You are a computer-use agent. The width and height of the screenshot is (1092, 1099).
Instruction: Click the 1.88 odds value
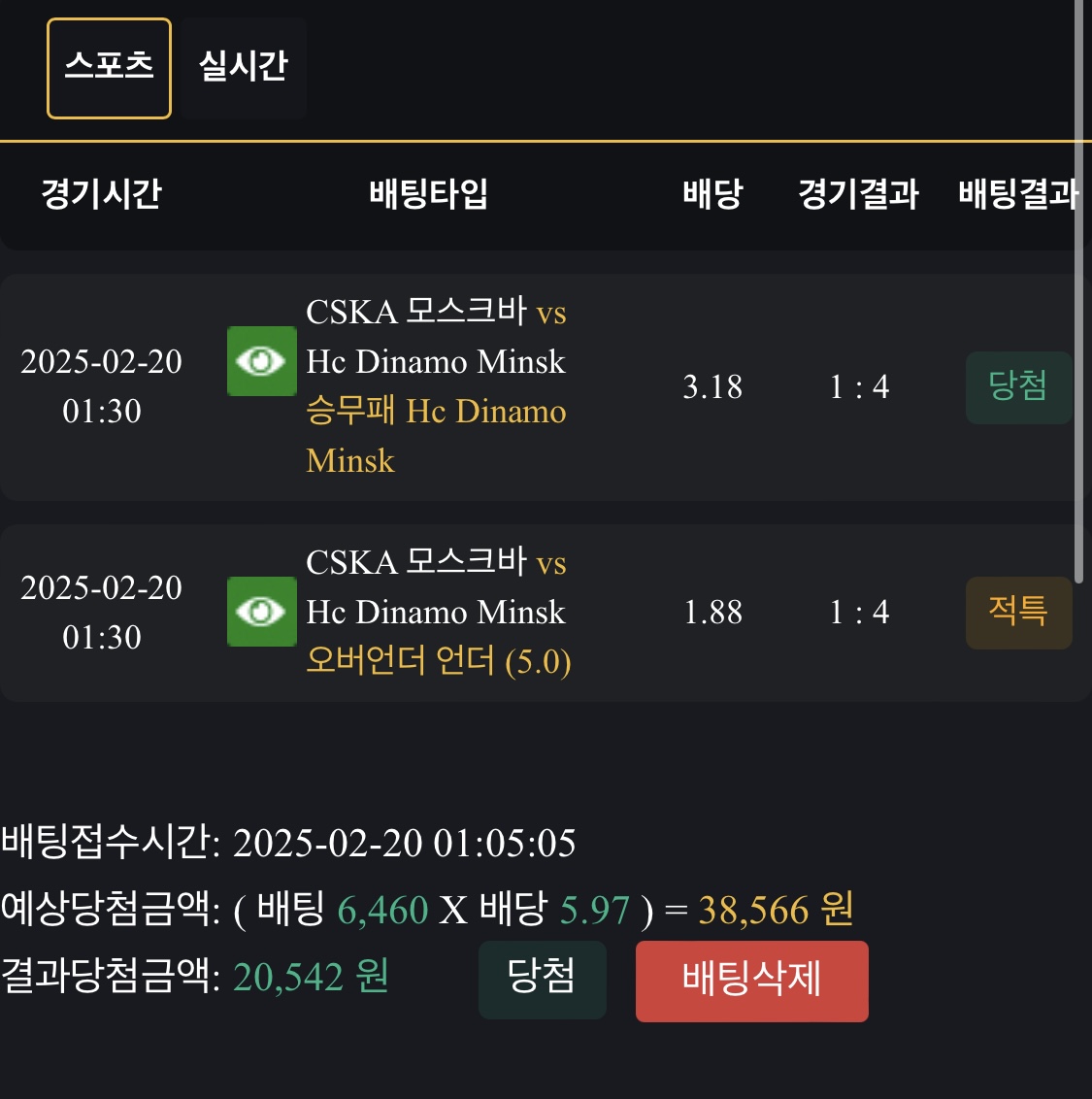click(712, 613)
